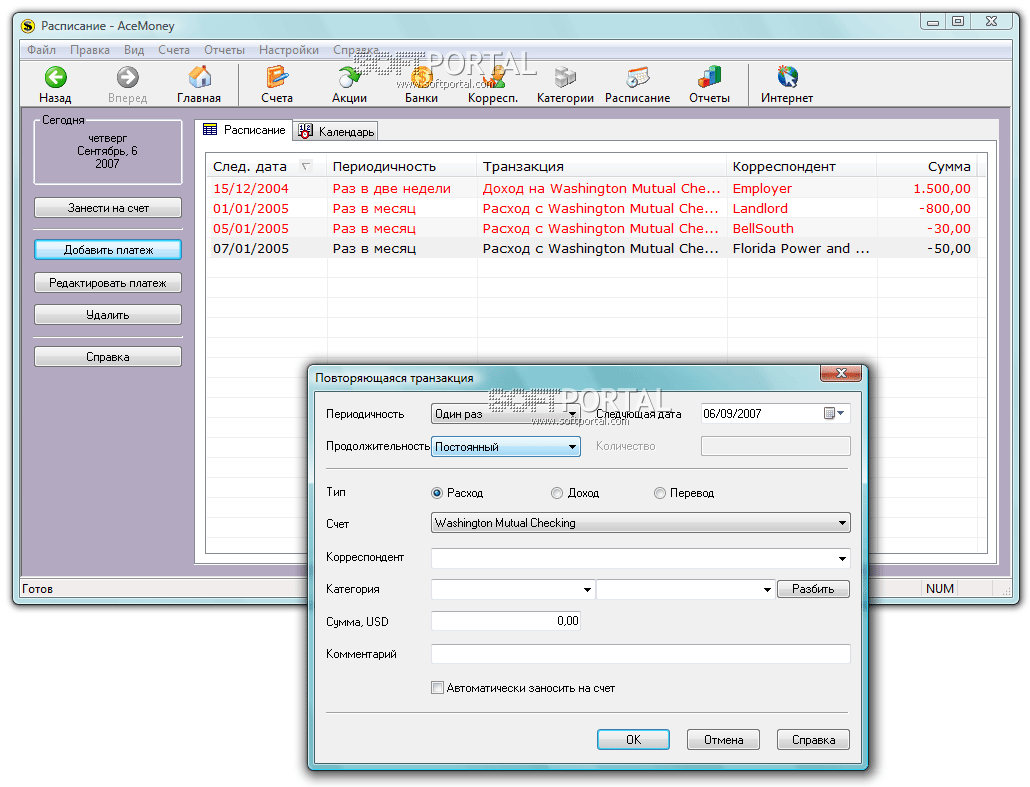The width and height of the screenshot is (1030, 787).
Task: Open the Акции stocks toolbar icon
Action: tap(349, 77)
